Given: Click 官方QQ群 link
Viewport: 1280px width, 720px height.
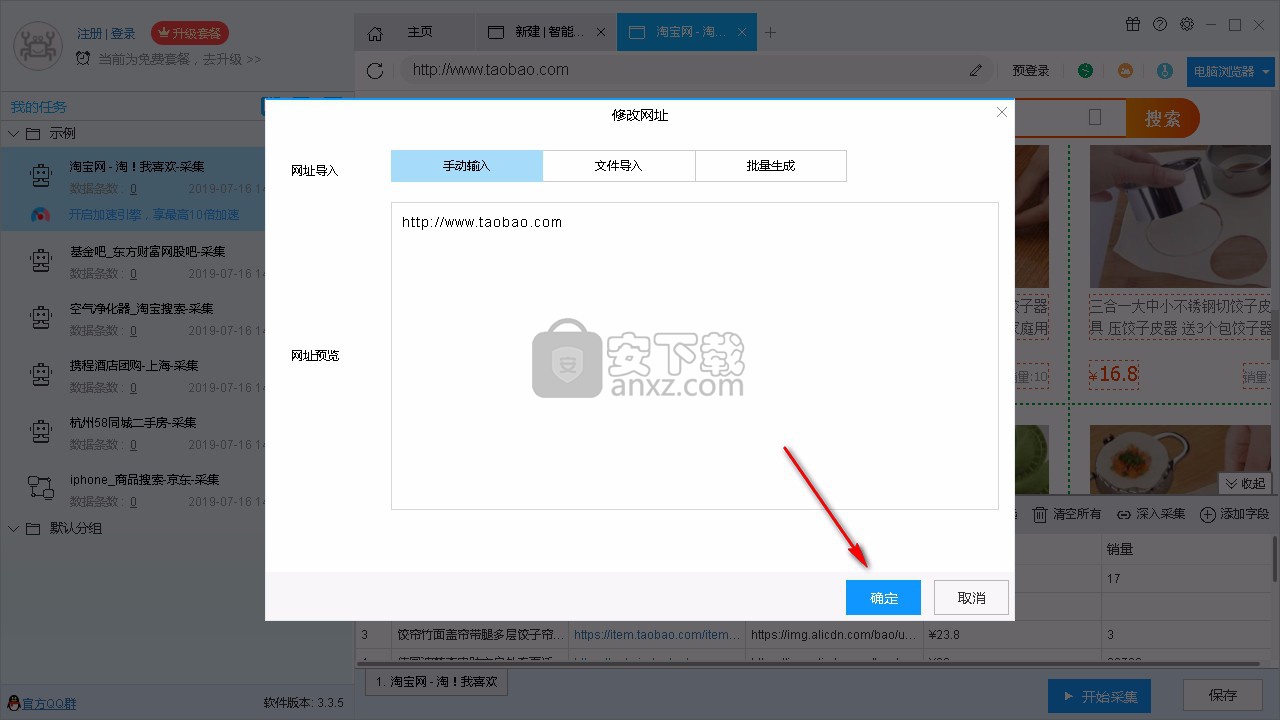Looking at the screenshot, I should (49, 704).
